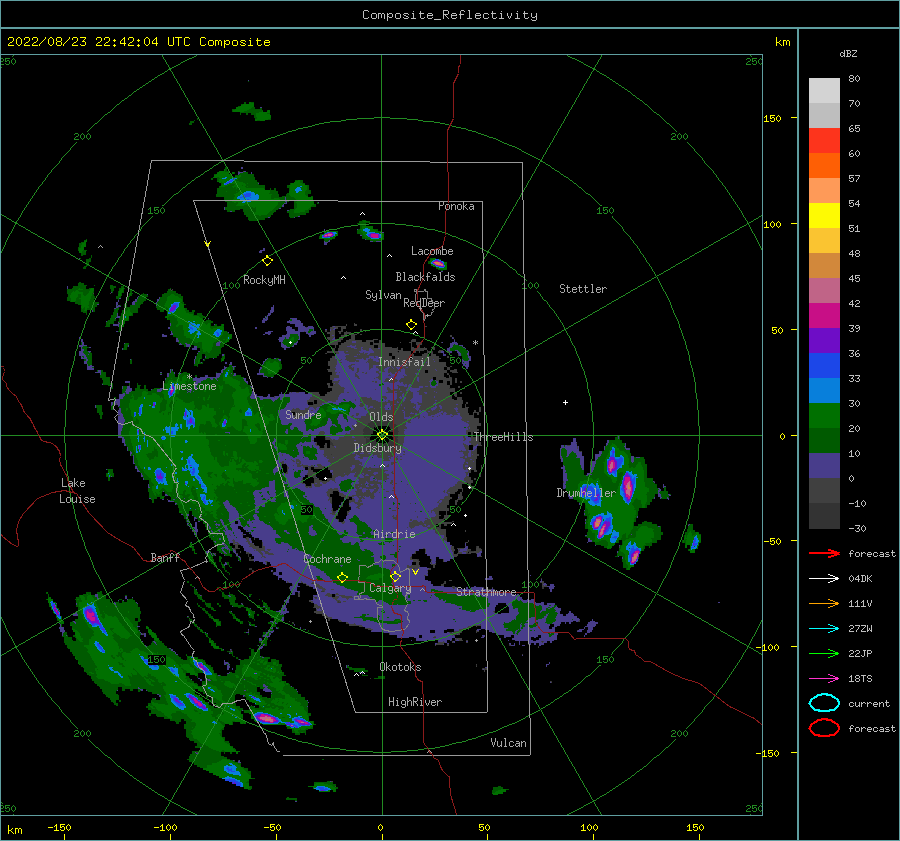Click the Didsbury city label
This screenshot has height=841, width=900.
(378, 448)
